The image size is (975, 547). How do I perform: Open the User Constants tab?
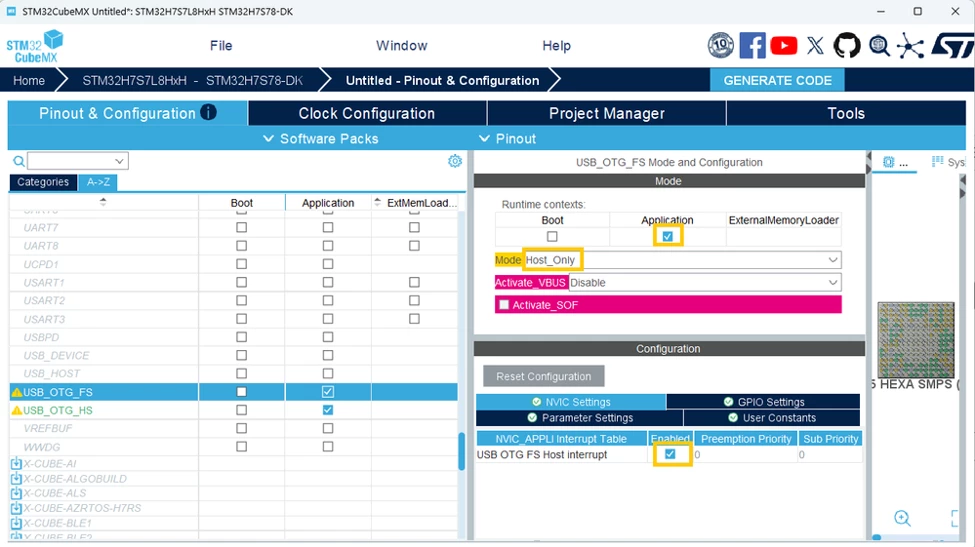point(772,418)
